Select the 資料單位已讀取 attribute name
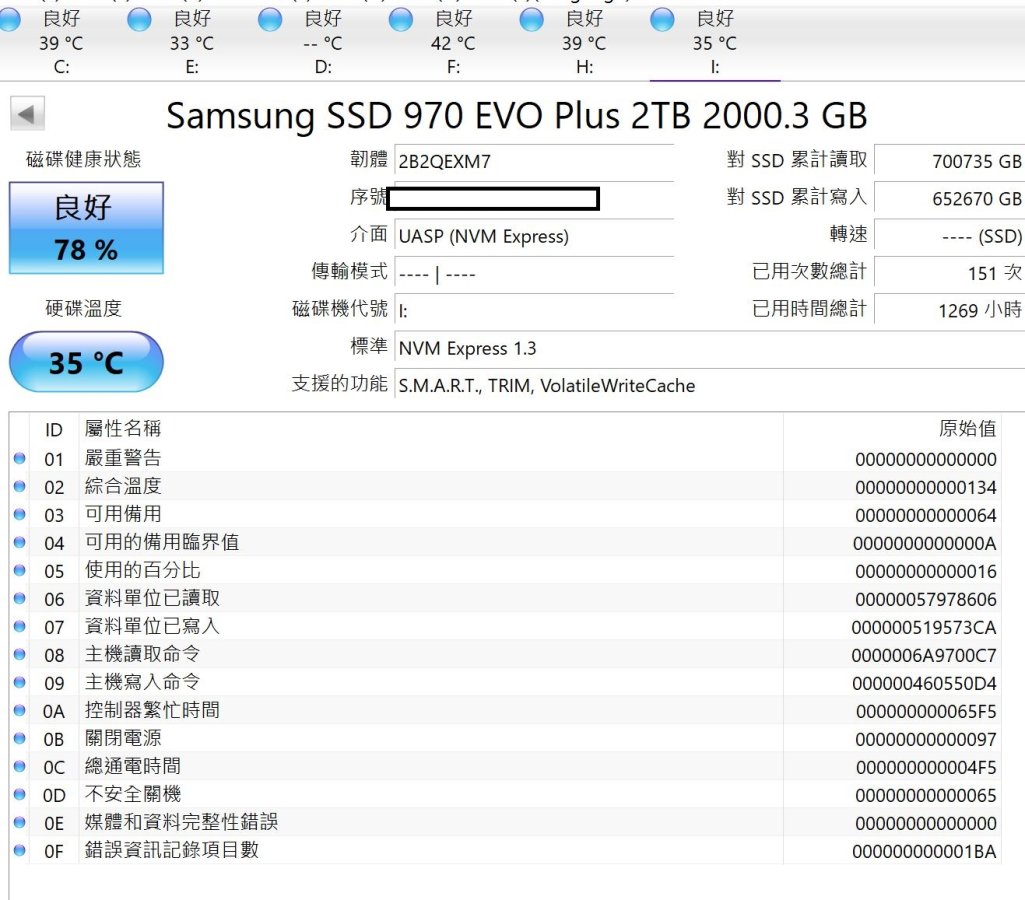Image resolution: width=1025 pixels, height=900 pixels. [152, 598]
